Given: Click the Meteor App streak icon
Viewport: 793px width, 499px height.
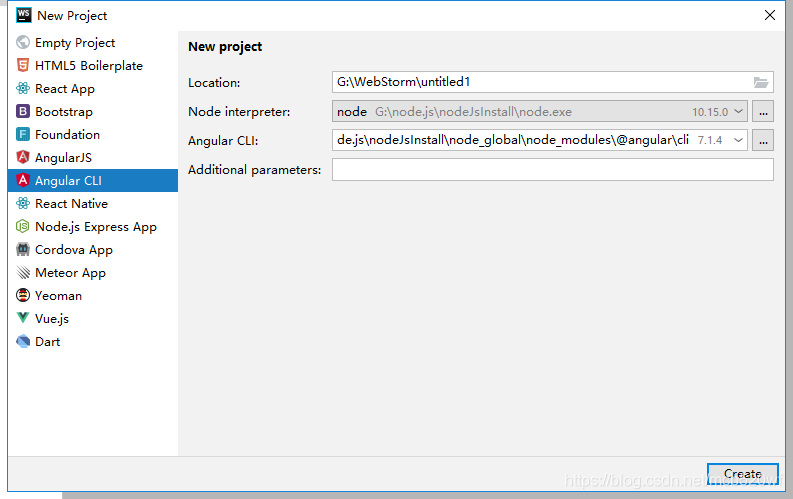Looking at the screenshot, I should pyautogui.click(x=23, y=273).
